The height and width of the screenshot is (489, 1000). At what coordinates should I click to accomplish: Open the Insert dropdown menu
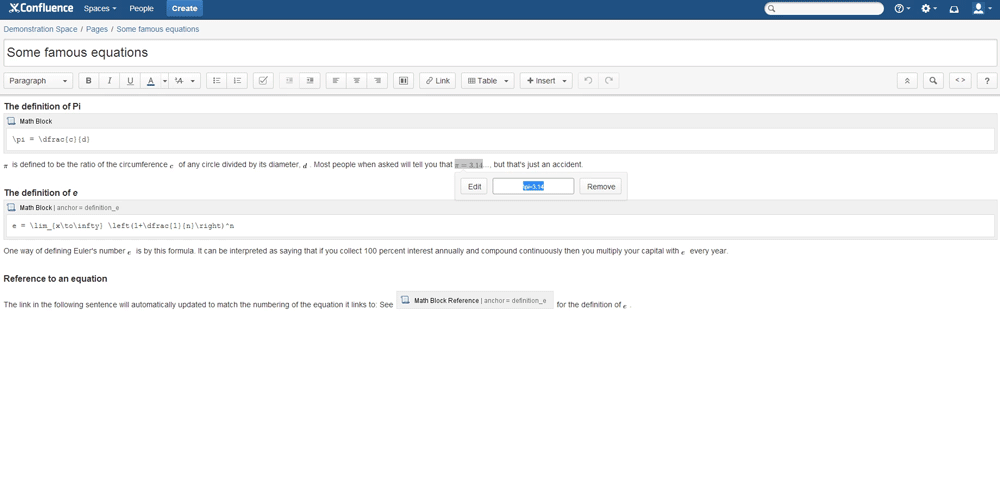(x=546, y=81)
